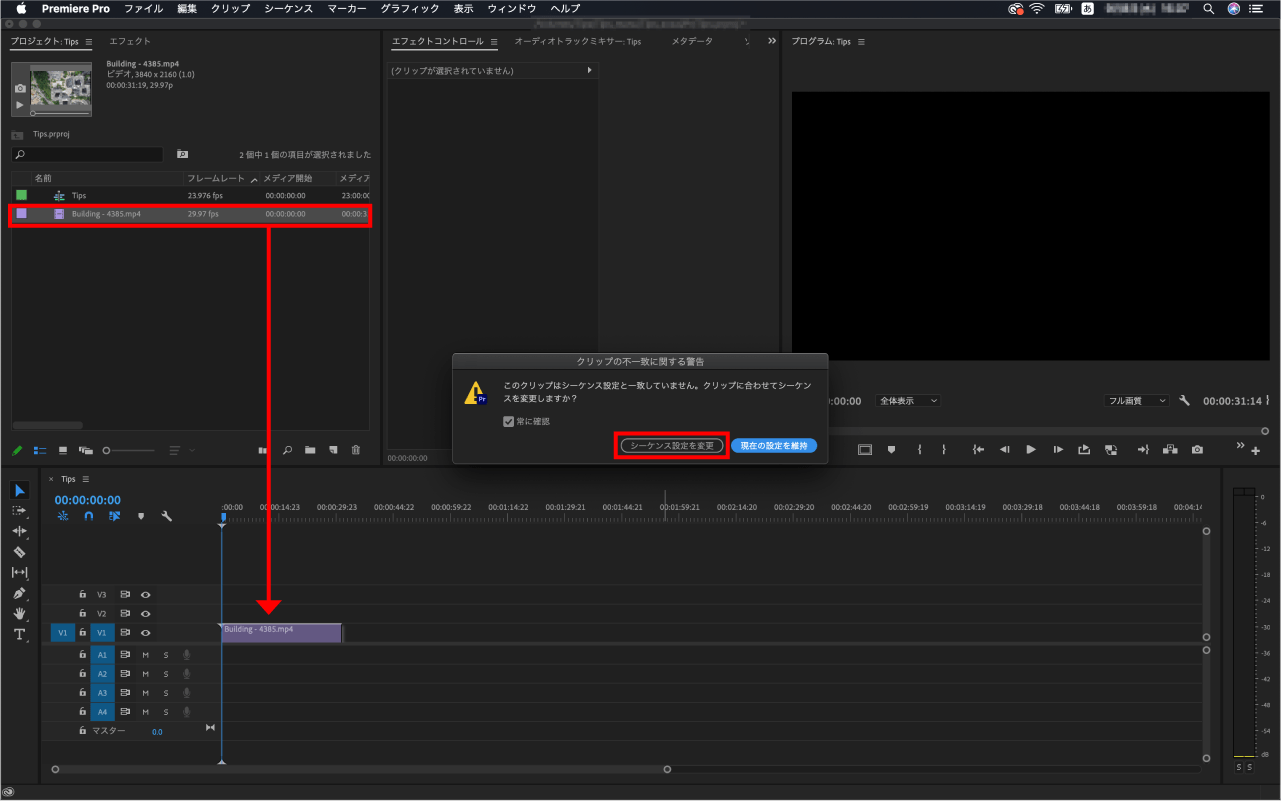Open the ファイル menu
Image resolution: width=1281 pixels, height=801 pixels.
(143, 8)
